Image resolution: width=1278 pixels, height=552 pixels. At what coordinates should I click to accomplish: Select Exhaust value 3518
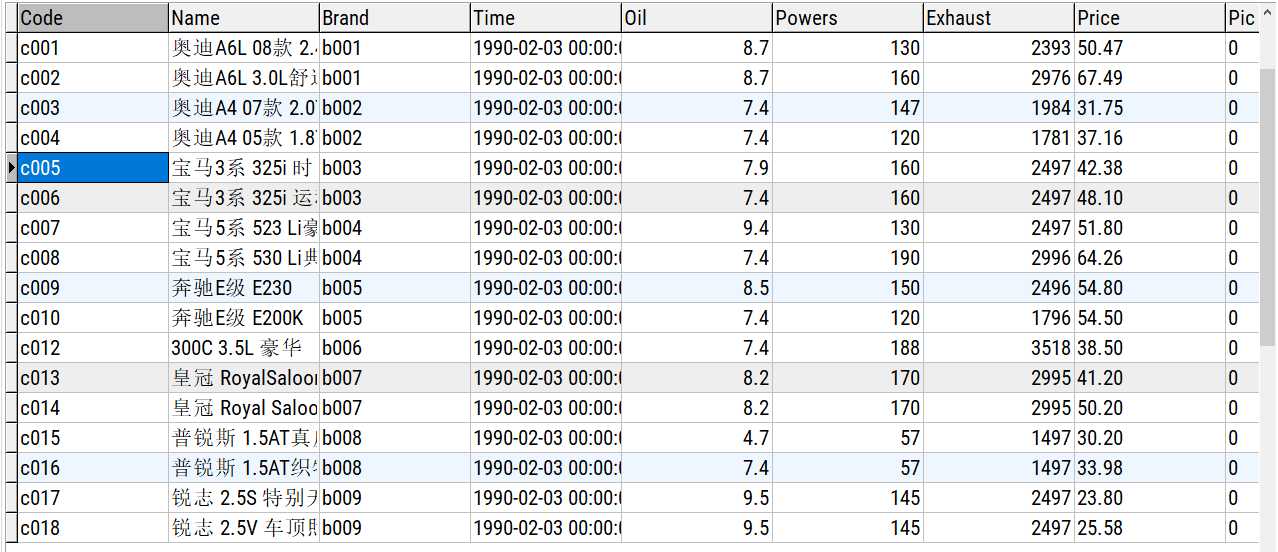click(x=999, y=348)
